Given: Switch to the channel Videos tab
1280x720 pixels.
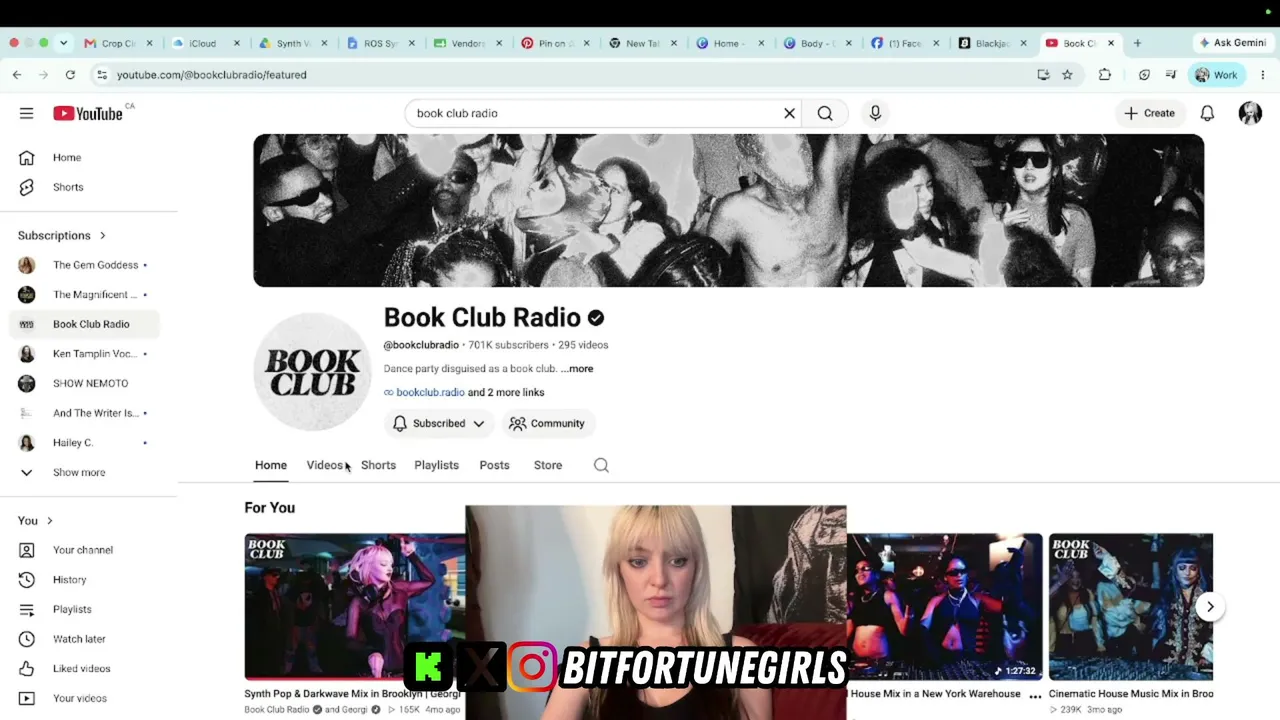Looking at the screenshot, I should coord(324,465).
